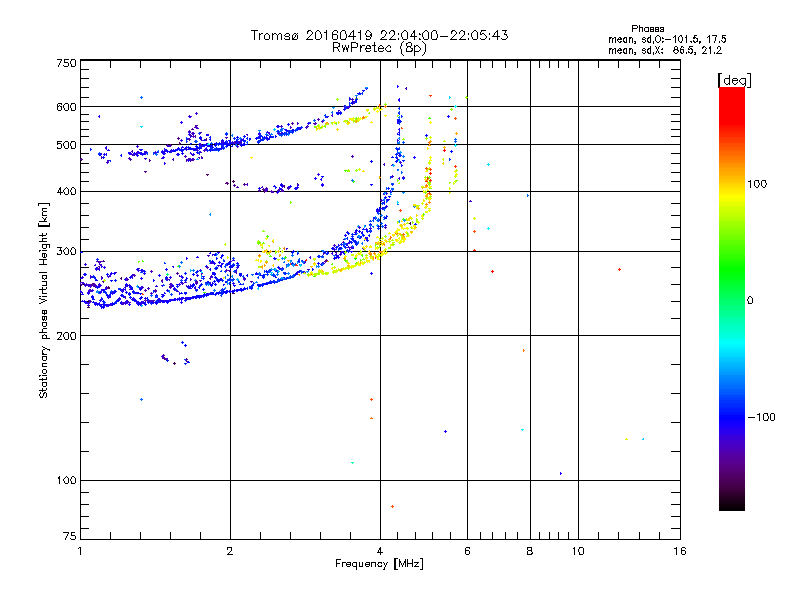800x600 pixels.
Task: Click x-axis tick label '6'
Action: (467, 551)
